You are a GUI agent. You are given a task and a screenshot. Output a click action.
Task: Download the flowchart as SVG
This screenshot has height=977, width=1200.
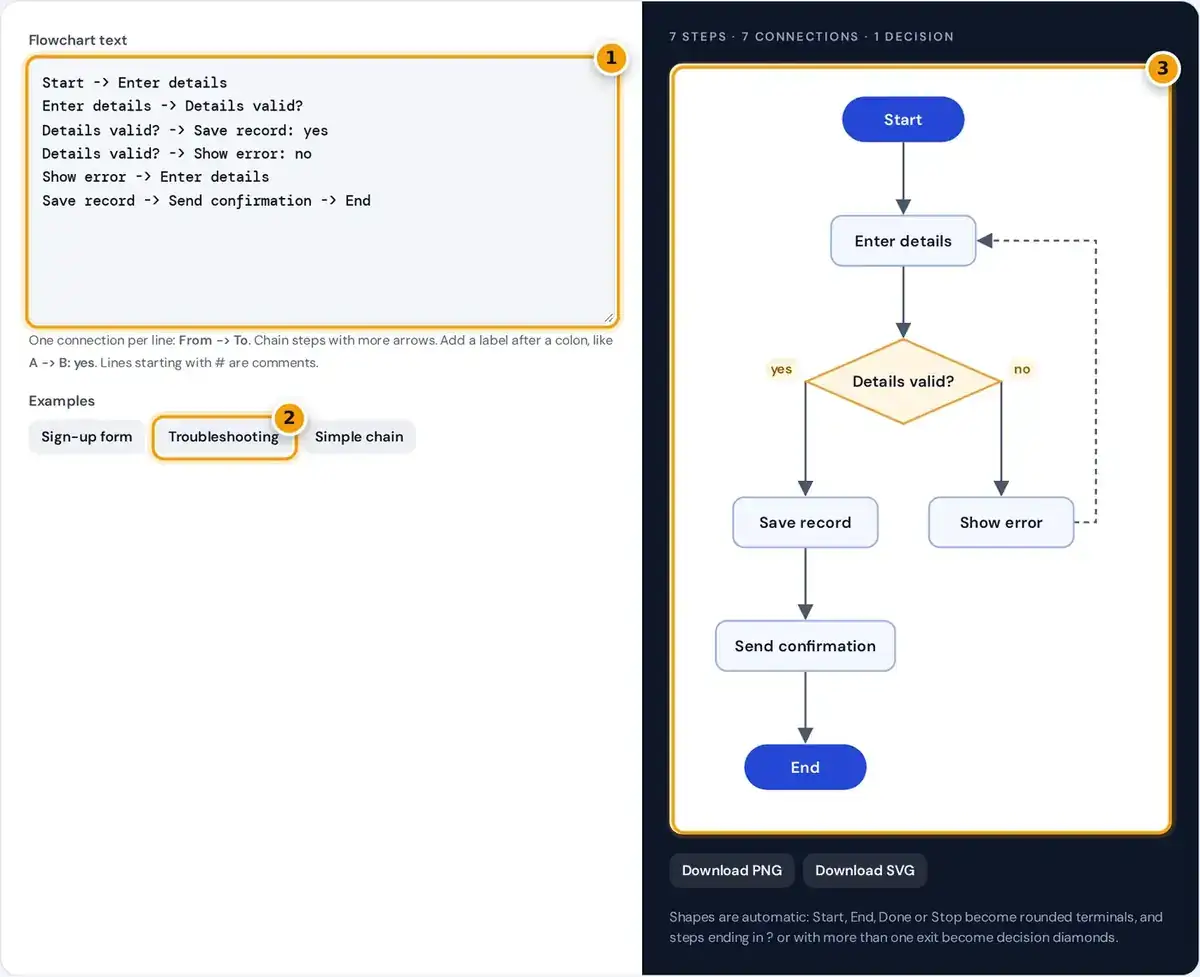click(x=865, y=870)
